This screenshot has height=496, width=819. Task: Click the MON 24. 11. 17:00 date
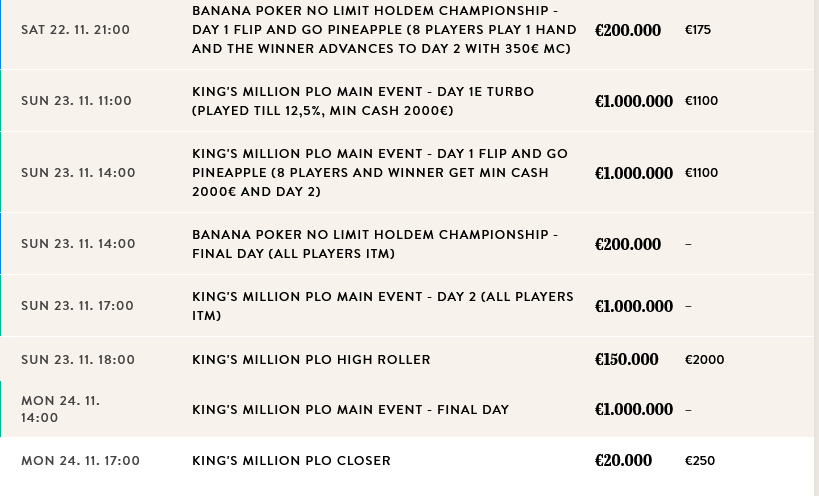(80, 461)
